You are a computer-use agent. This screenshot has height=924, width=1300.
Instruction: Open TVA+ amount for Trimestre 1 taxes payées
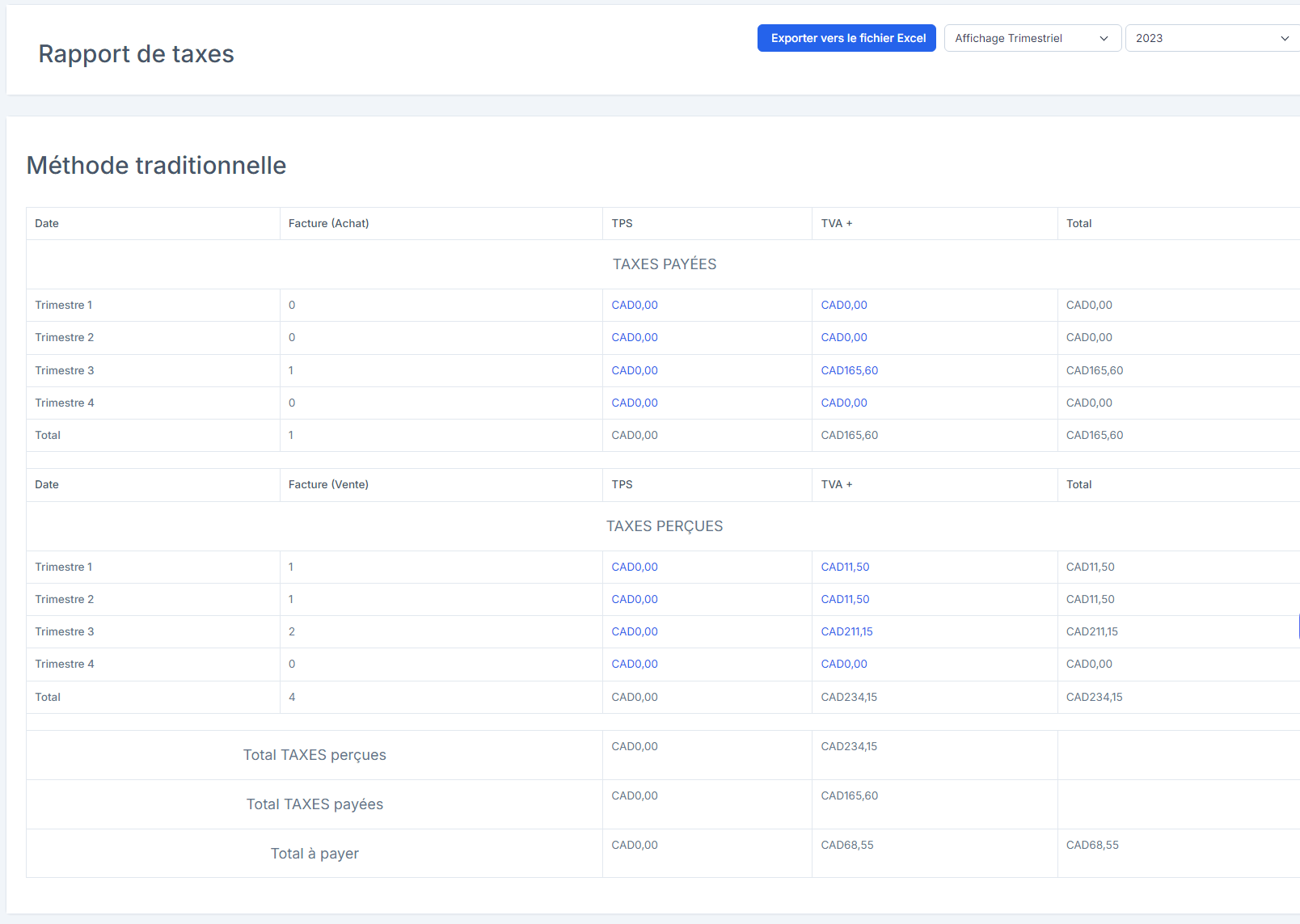(x=844, y=305)
